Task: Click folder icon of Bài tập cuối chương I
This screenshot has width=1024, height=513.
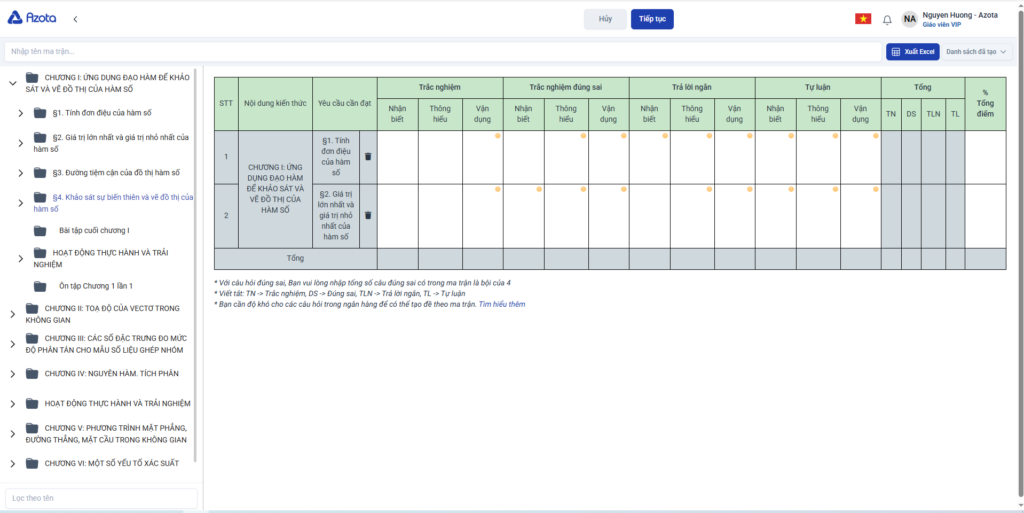Action: pyautogui.click(x=41, y=230)
